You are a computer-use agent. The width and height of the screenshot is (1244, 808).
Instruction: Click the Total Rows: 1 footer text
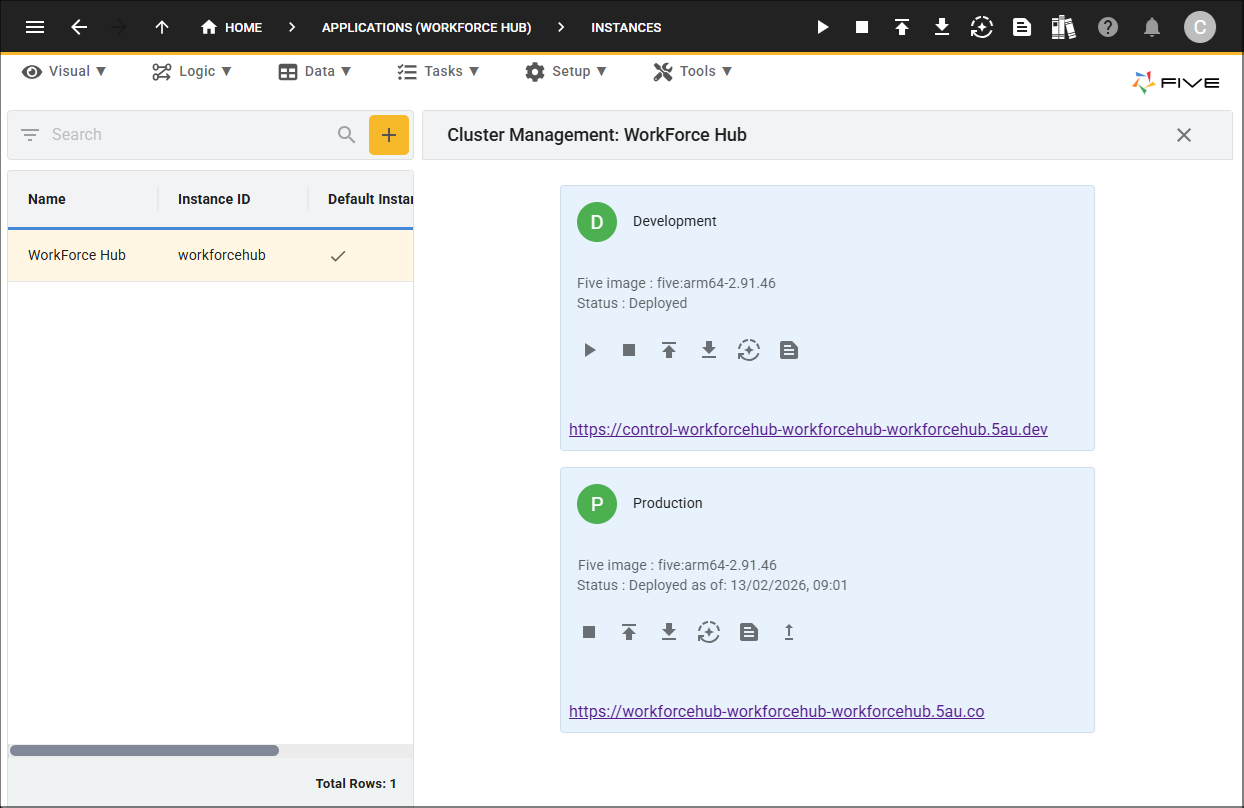356,784
